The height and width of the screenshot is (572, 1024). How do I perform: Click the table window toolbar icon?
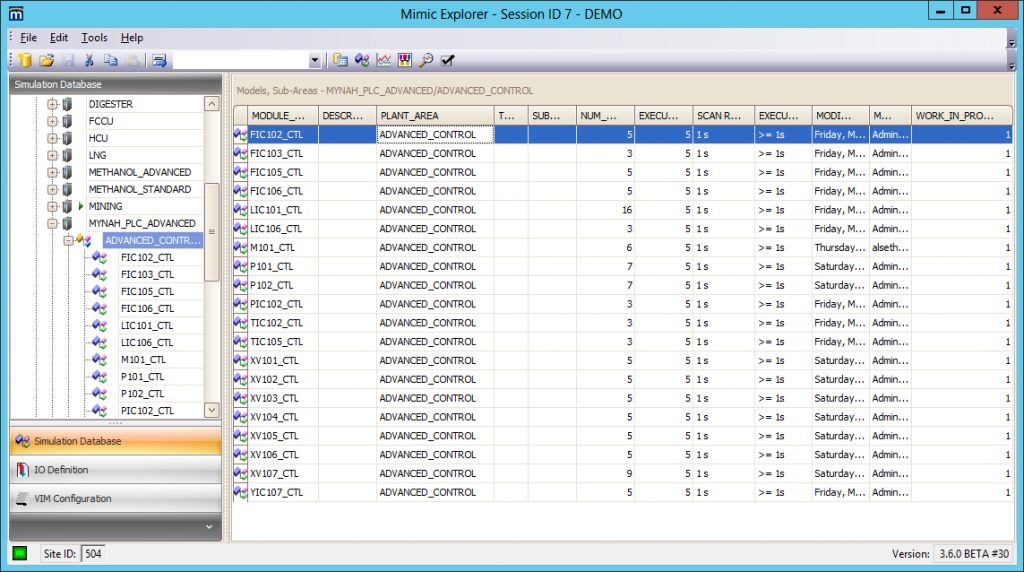[340, 60]
